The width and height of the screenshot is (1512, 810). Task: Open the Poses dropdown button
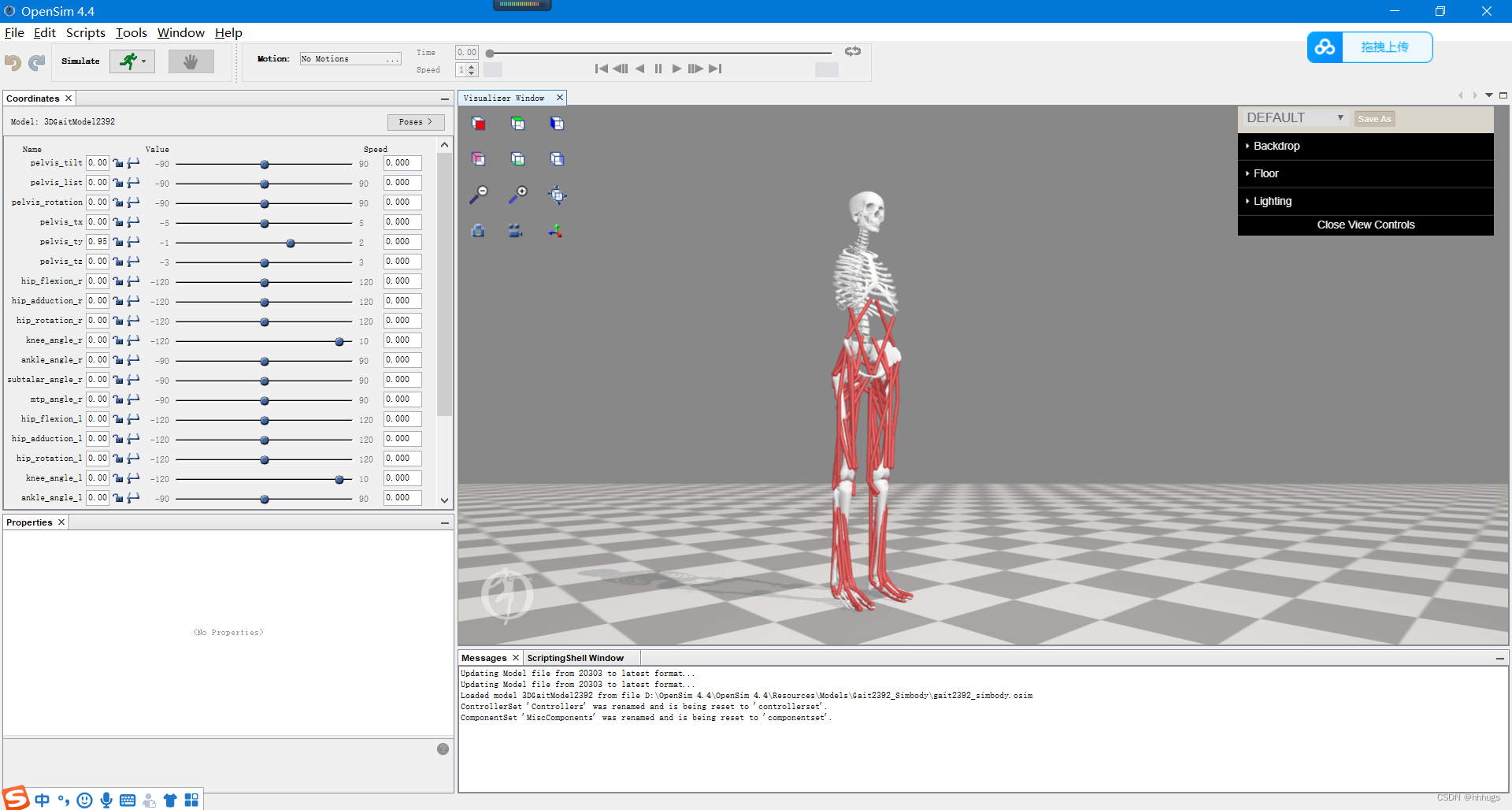(416, 122)
